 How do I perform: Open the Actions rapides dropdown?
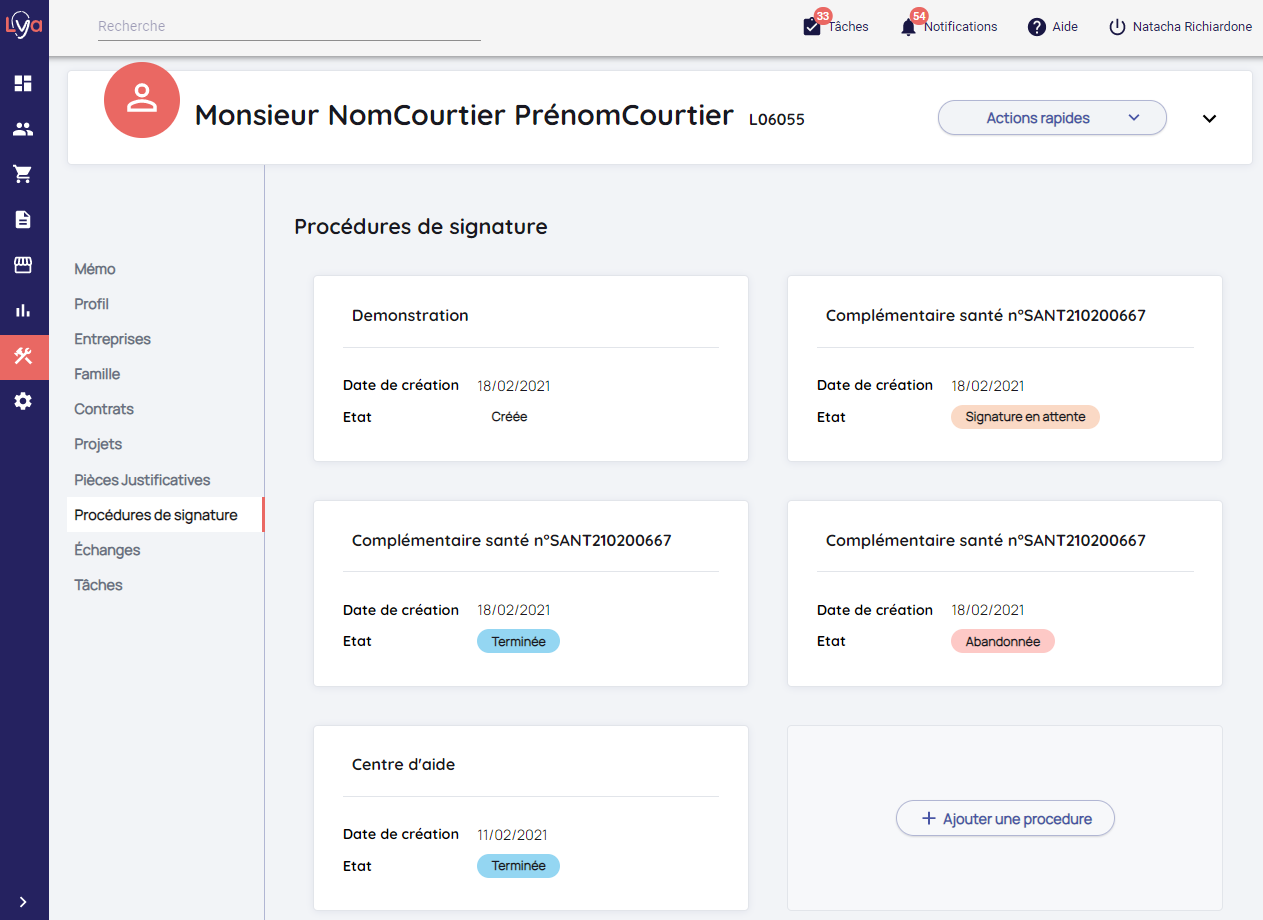point(1051,118)
